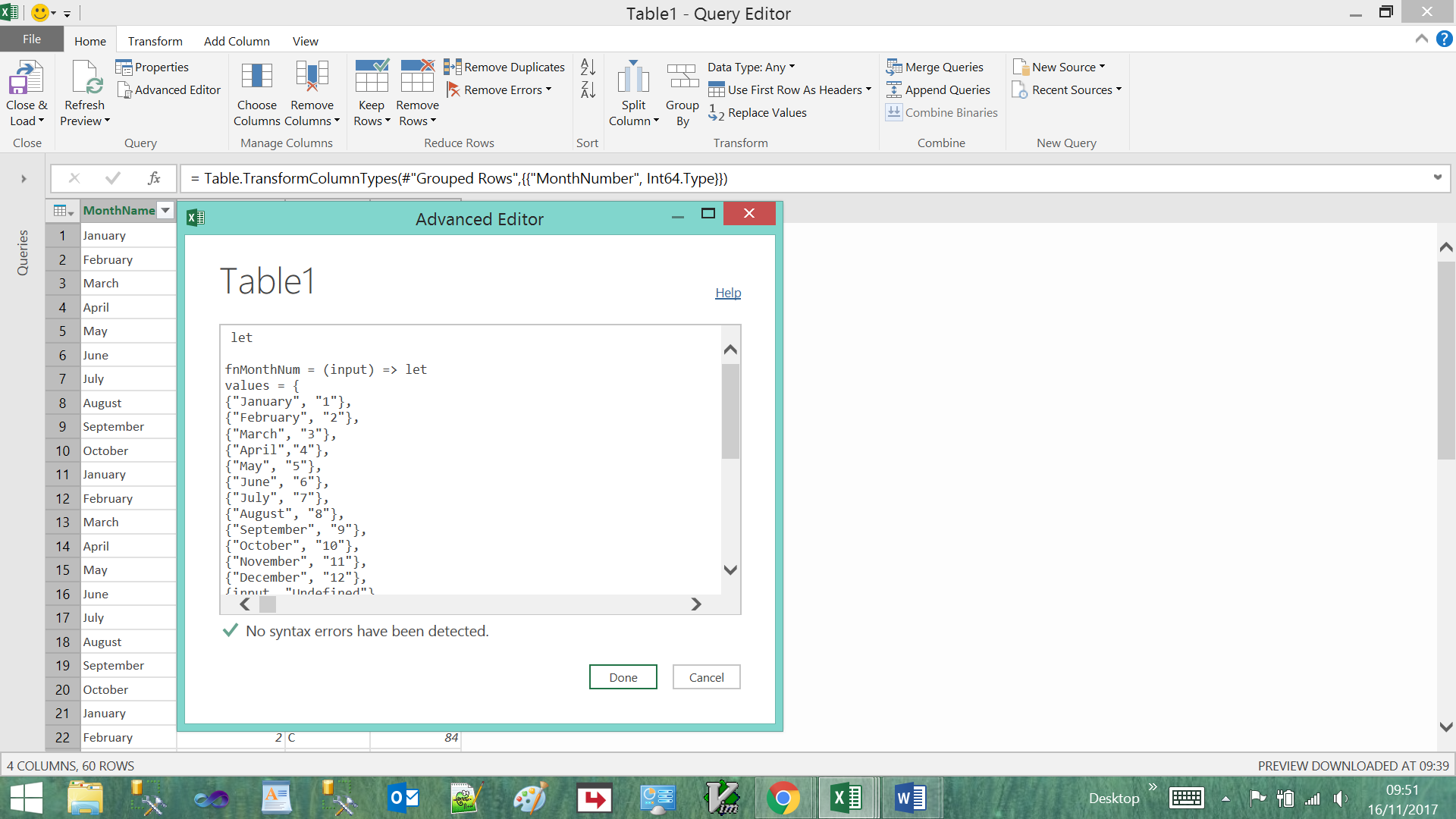This screenshot has width=1456, height=819.
Task: Expand the formula bar dropdown arrow
Action: click(x=1437, y=177)
